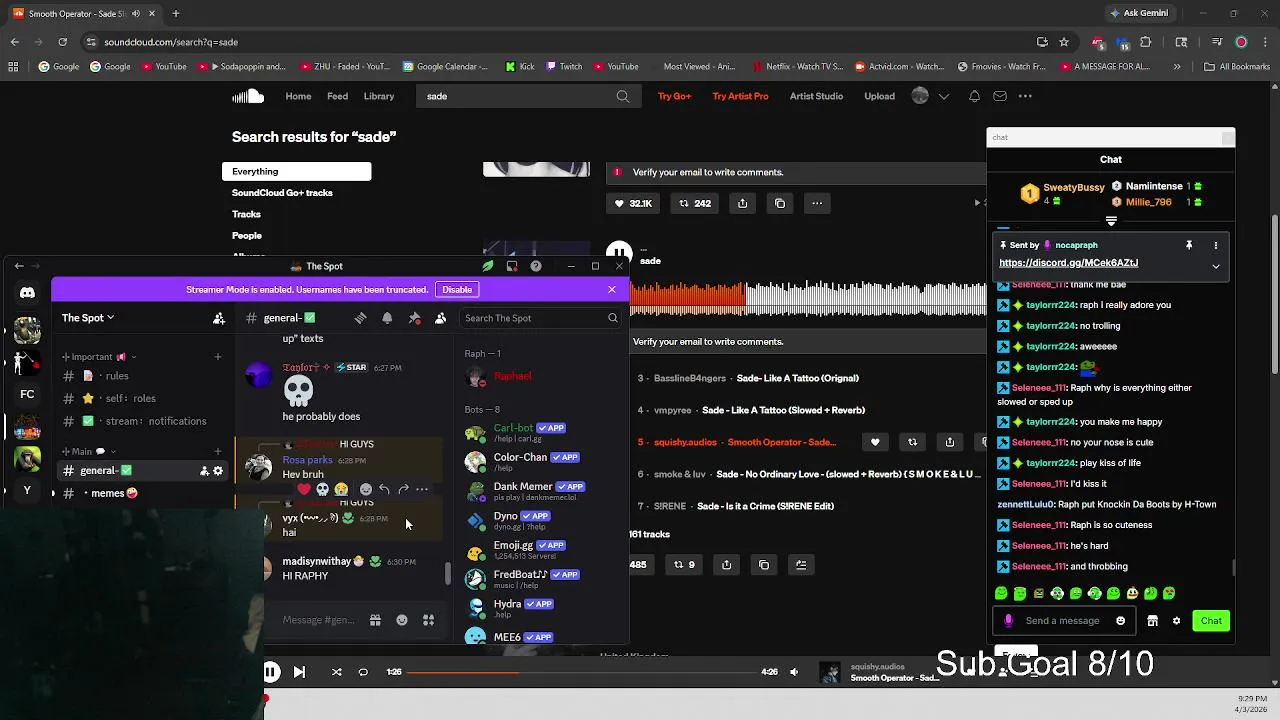Open SoundCloud notifications bell

pyautogui.click(x=974, y=96)
